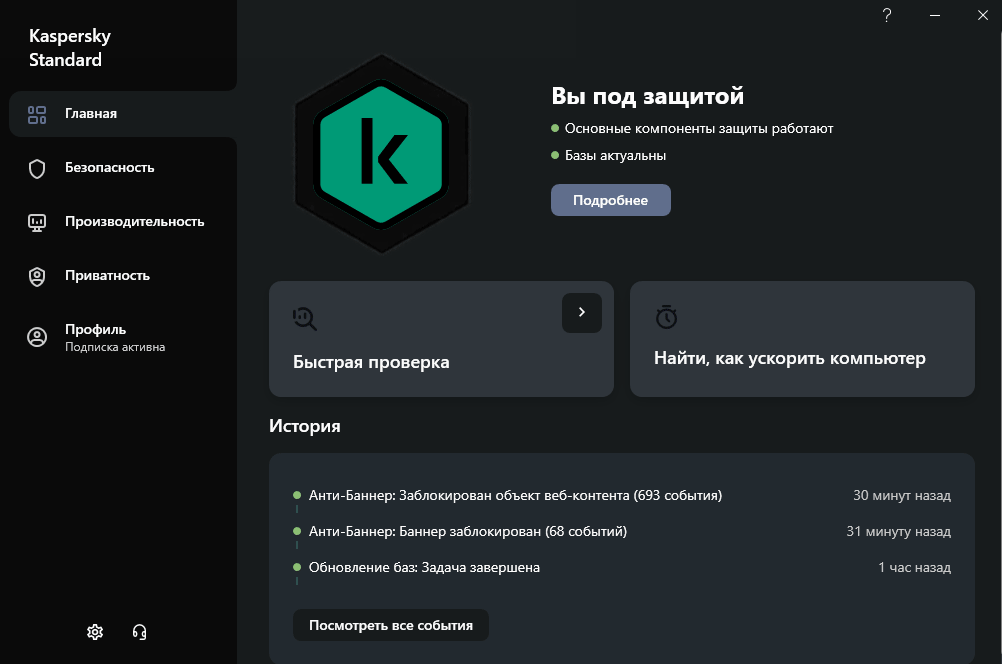Click the Вы под защитой heading
Viewport: 1002px width, 664px height.
point(647,96)
